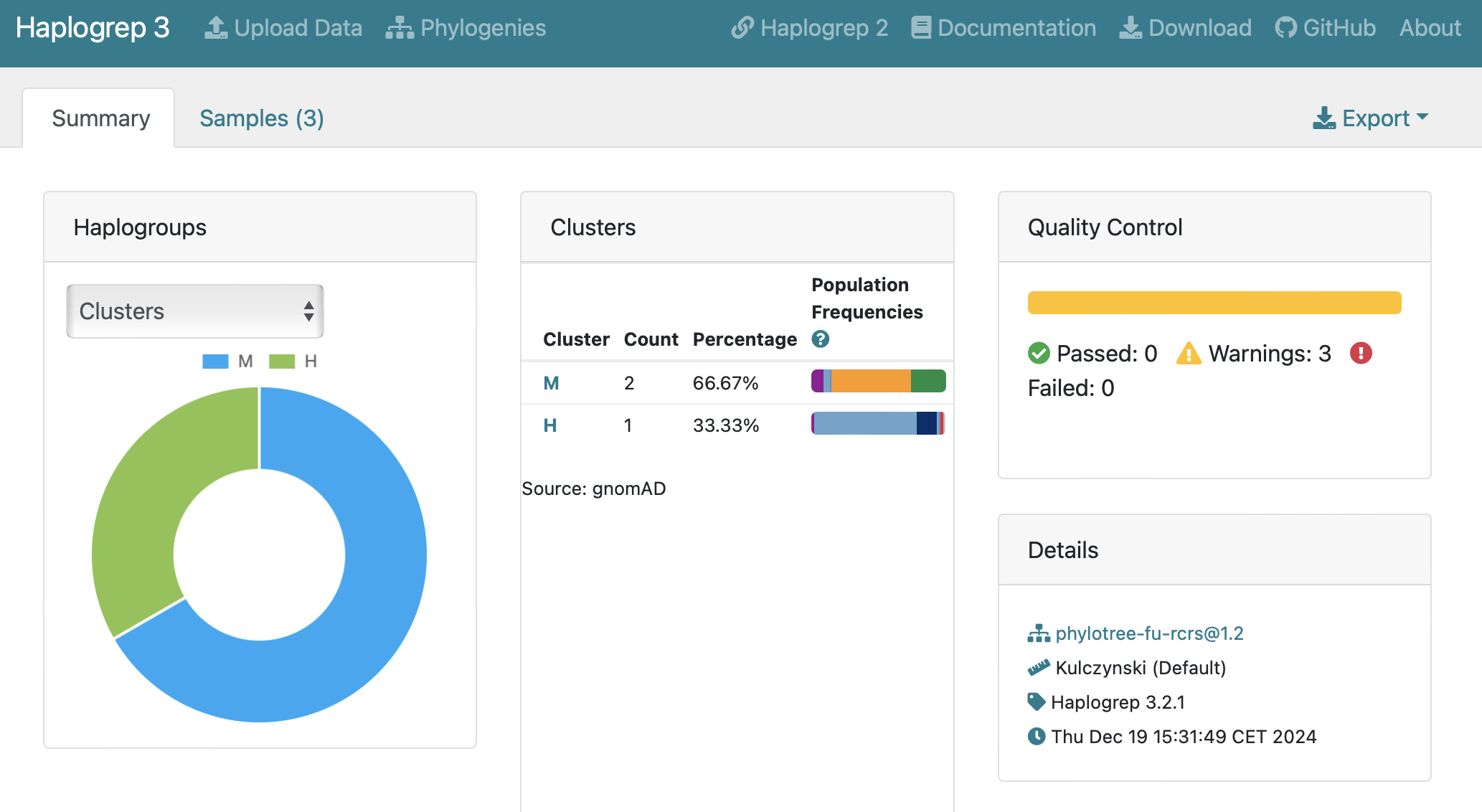
Task: Switch to the Samples (3) tab
Action: click(x=261, y=118)
